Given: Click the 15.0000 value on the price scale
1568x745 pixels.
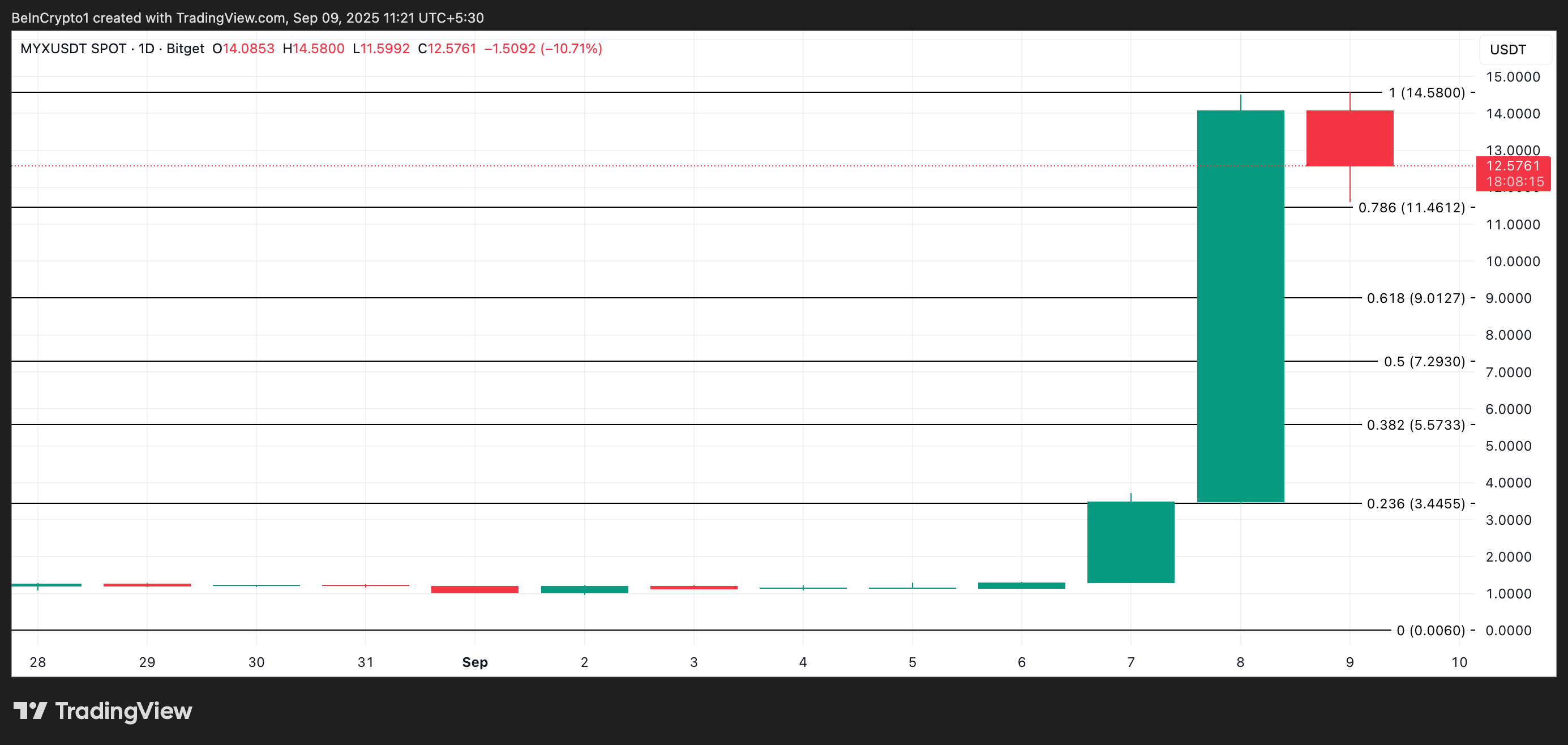Looking at the screenshot, I should (x=1514, y=76).
